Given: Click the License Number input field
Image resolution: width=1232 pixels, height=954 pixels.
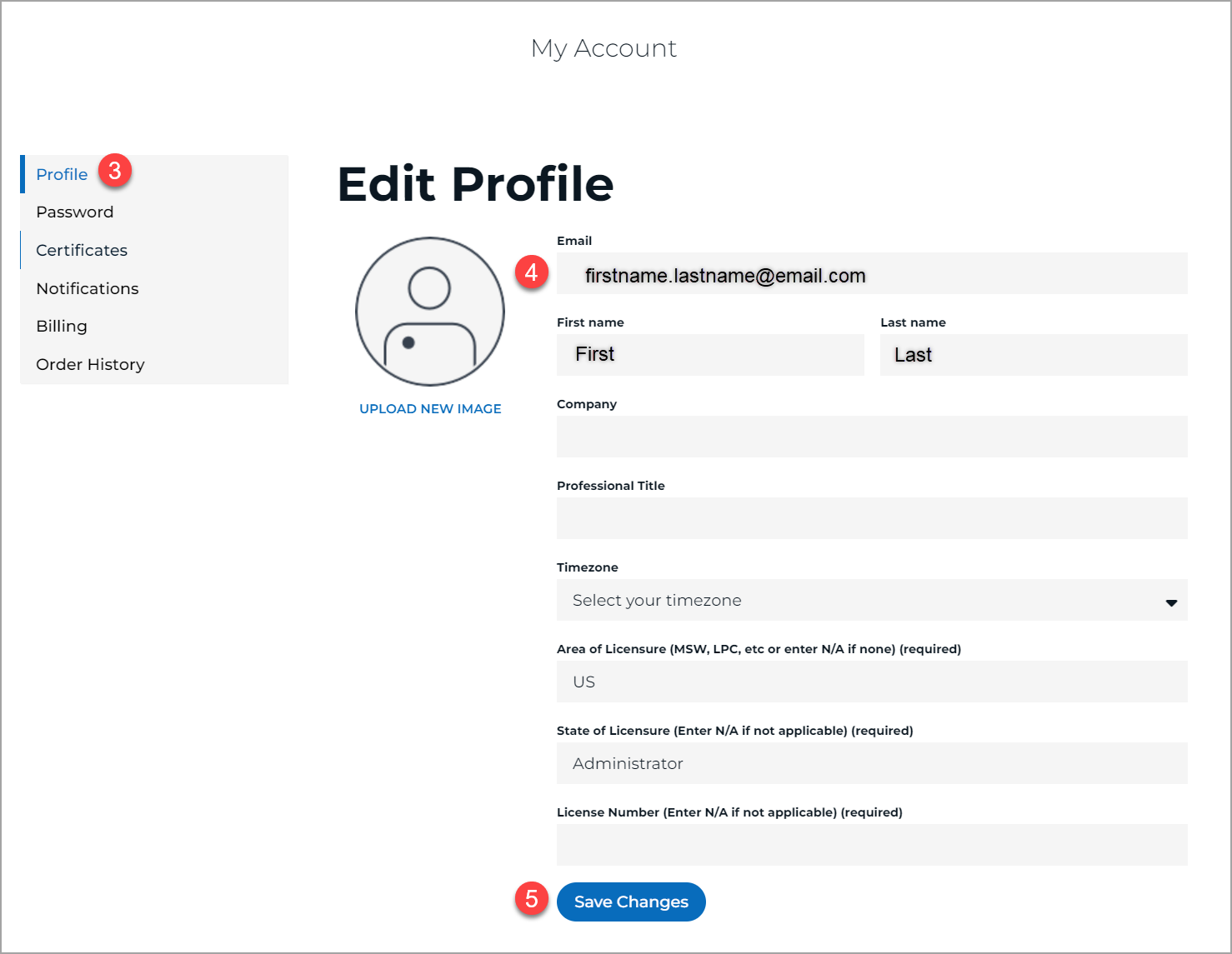Looking at the screenshot, I should (871, 846).
